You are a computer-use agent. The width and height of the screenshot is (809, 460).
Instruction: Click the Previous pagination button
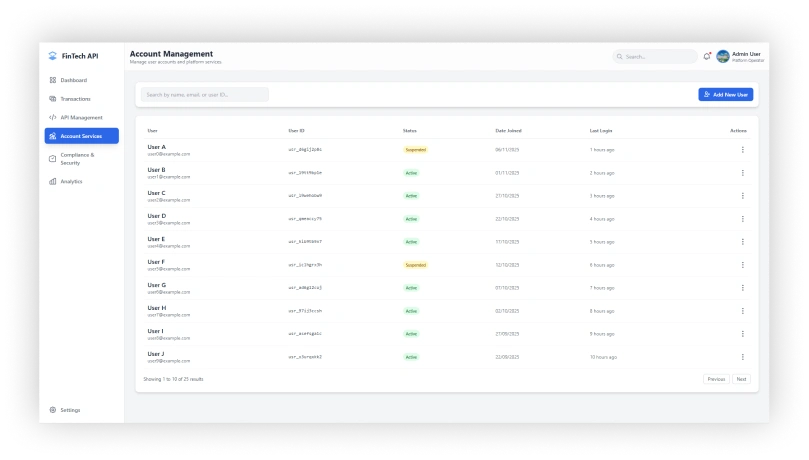point(716,379)
